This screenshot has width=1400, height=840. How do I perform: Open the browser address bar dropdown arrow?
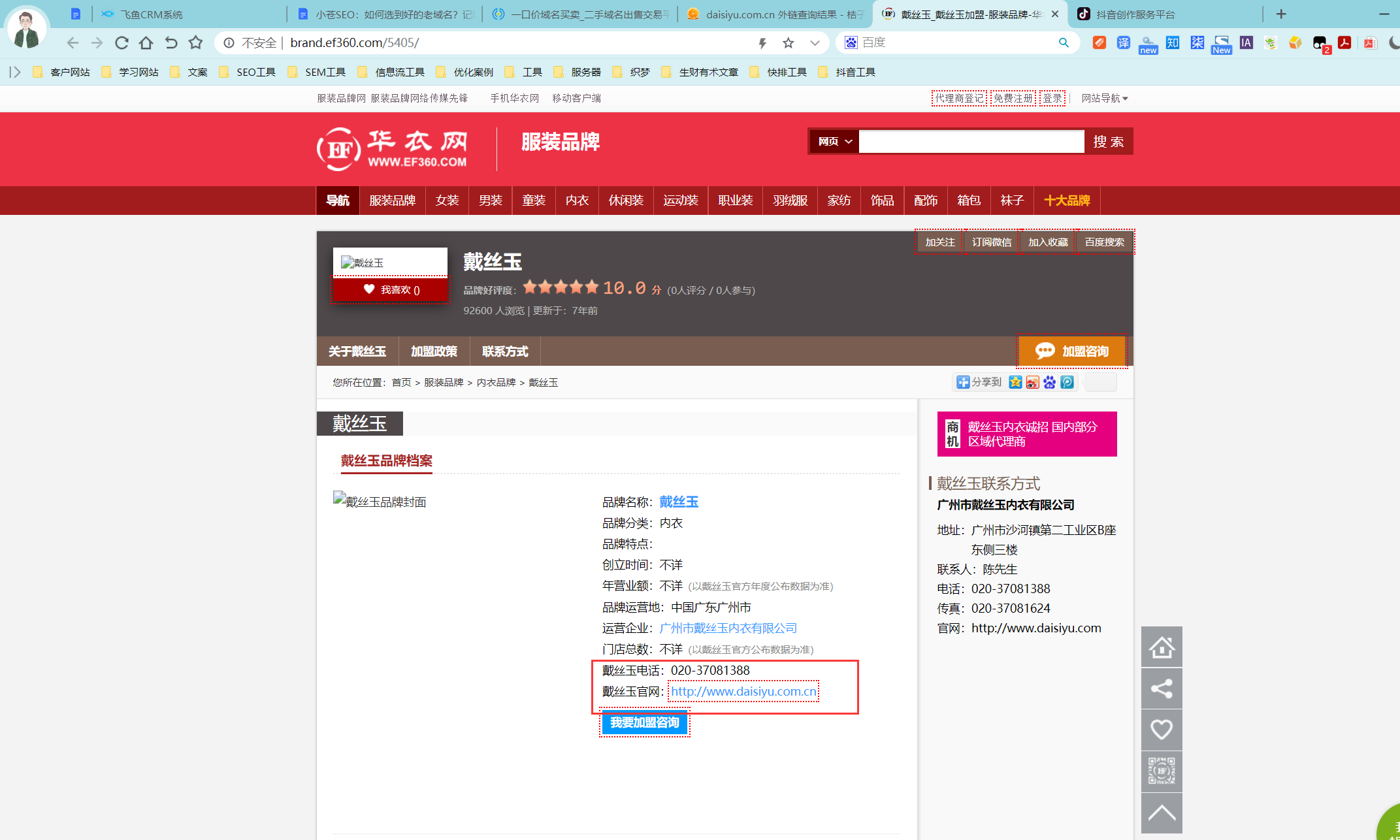click(815, 42)
